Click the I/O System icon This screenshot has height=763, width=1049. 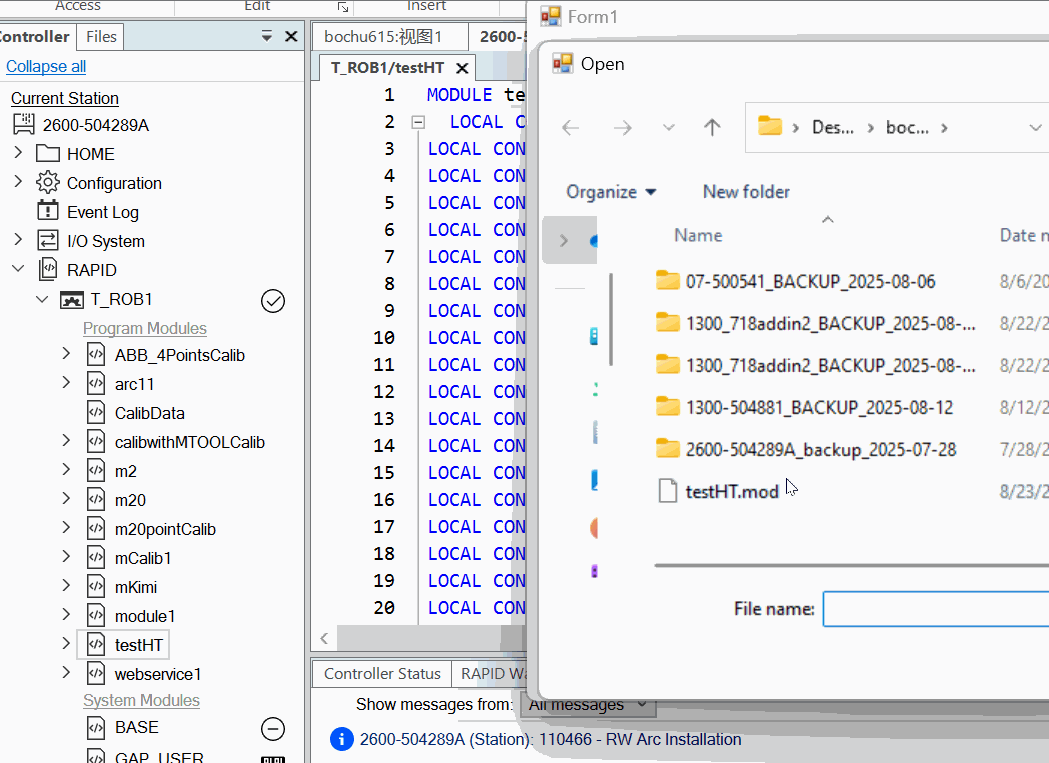47,240
